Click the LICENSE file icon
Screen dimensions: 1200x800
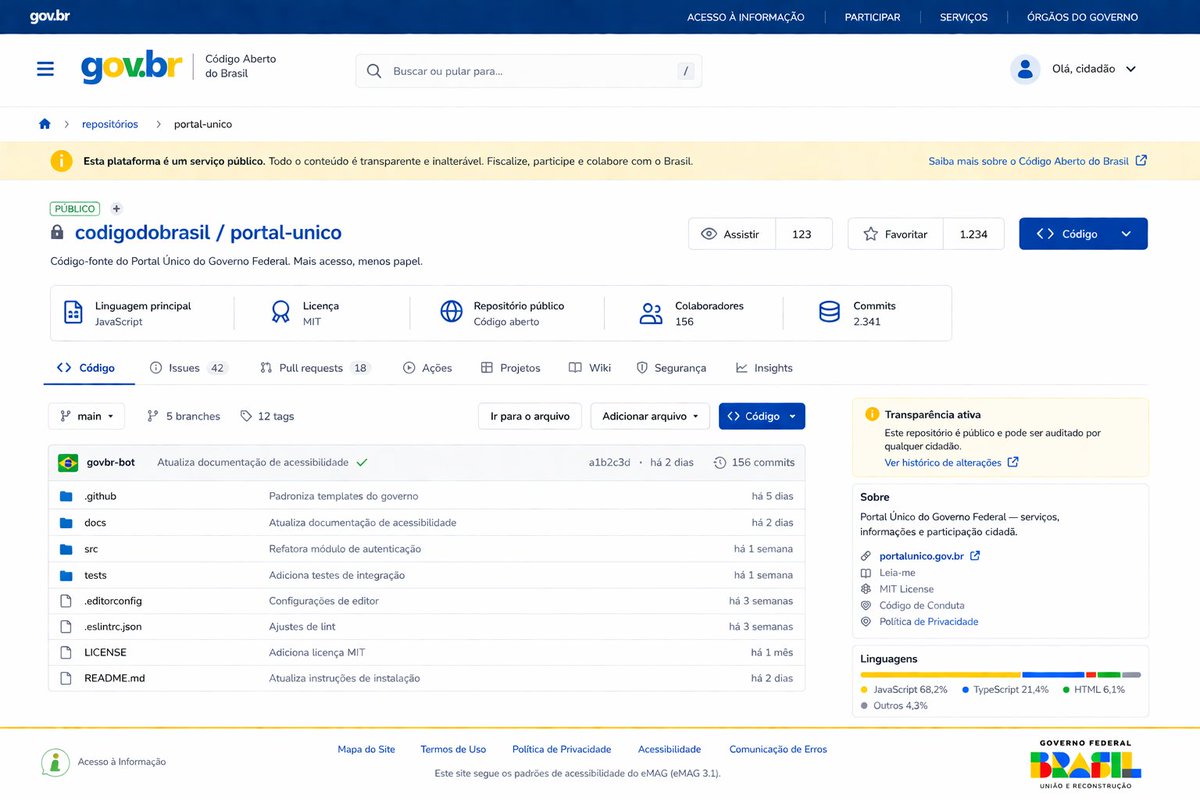[x=66, y=652]
